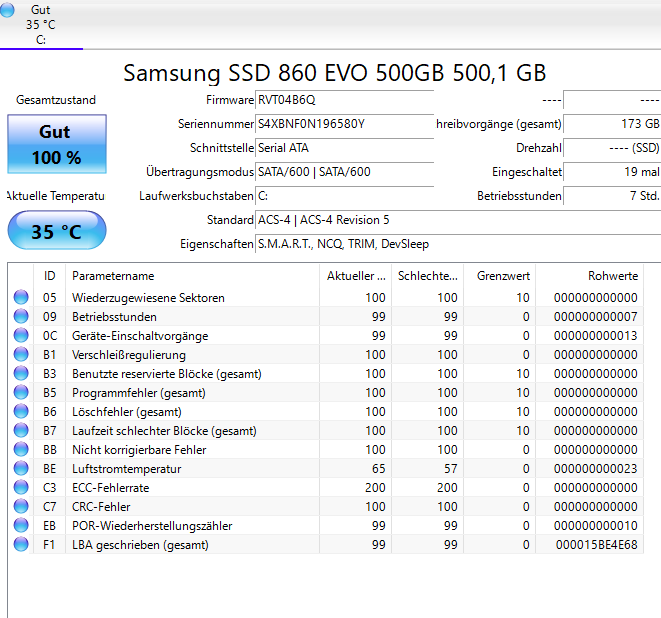Click the Grenzwert column header

tap(500, 276)
